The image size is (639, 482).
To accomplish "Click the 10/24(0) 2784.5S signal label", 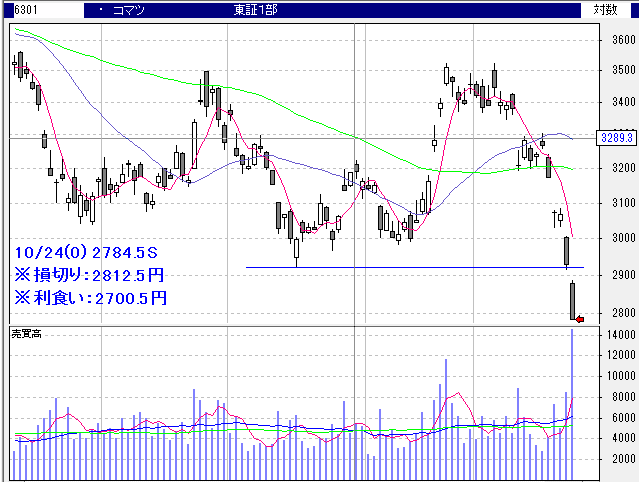I will click(87, 250).
